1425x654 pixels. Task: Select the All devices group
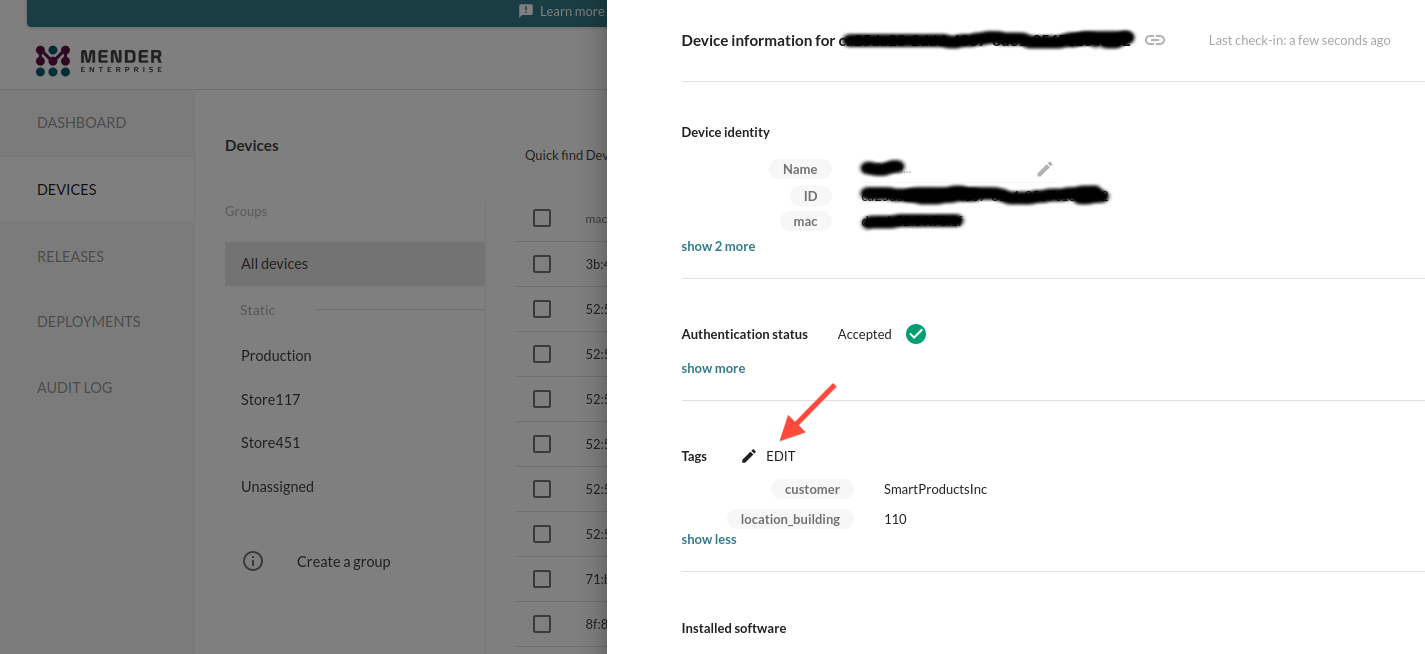(x=355, y=264)
